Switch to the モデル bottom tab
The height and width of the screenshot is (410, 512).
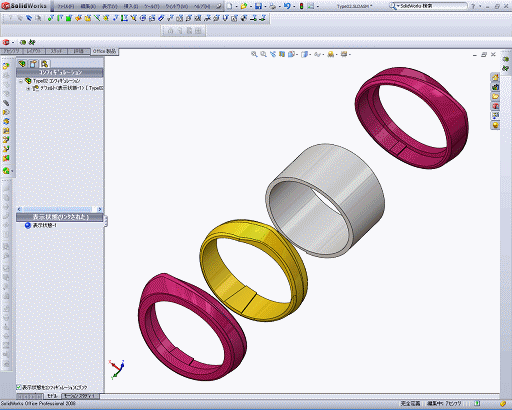[x=52, y=396]
